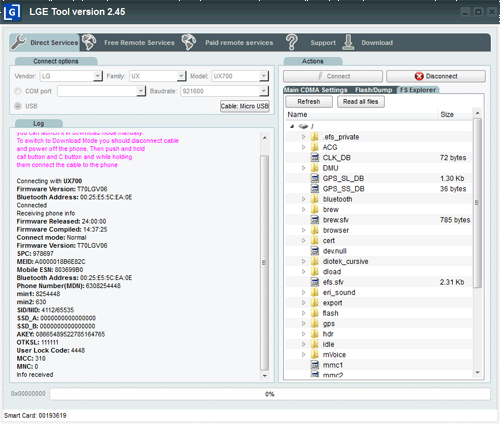Viewport: 500px width, 424px height.
Task: Expand the dload folder
Action: pos(303,272)
